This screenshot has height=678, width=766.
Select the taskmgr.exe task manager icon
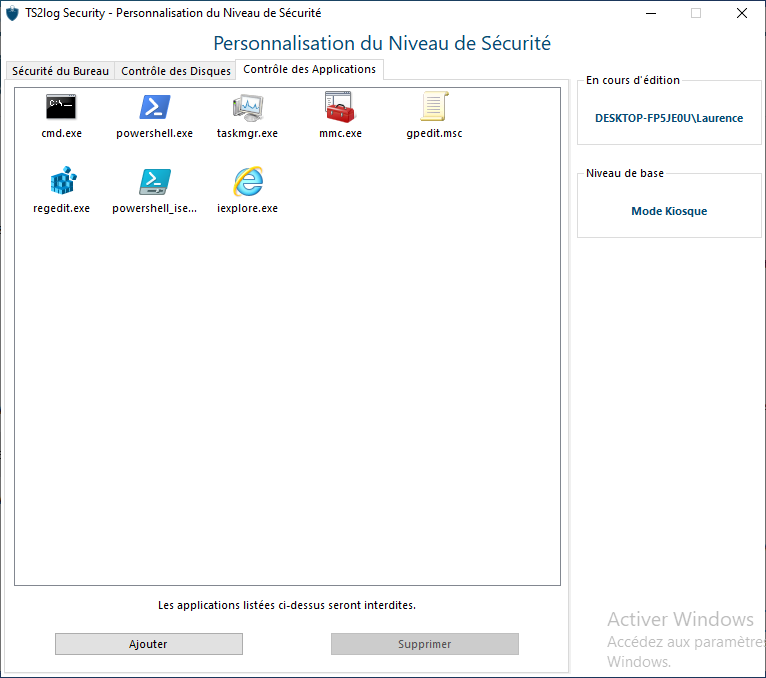tap(248, 107)
